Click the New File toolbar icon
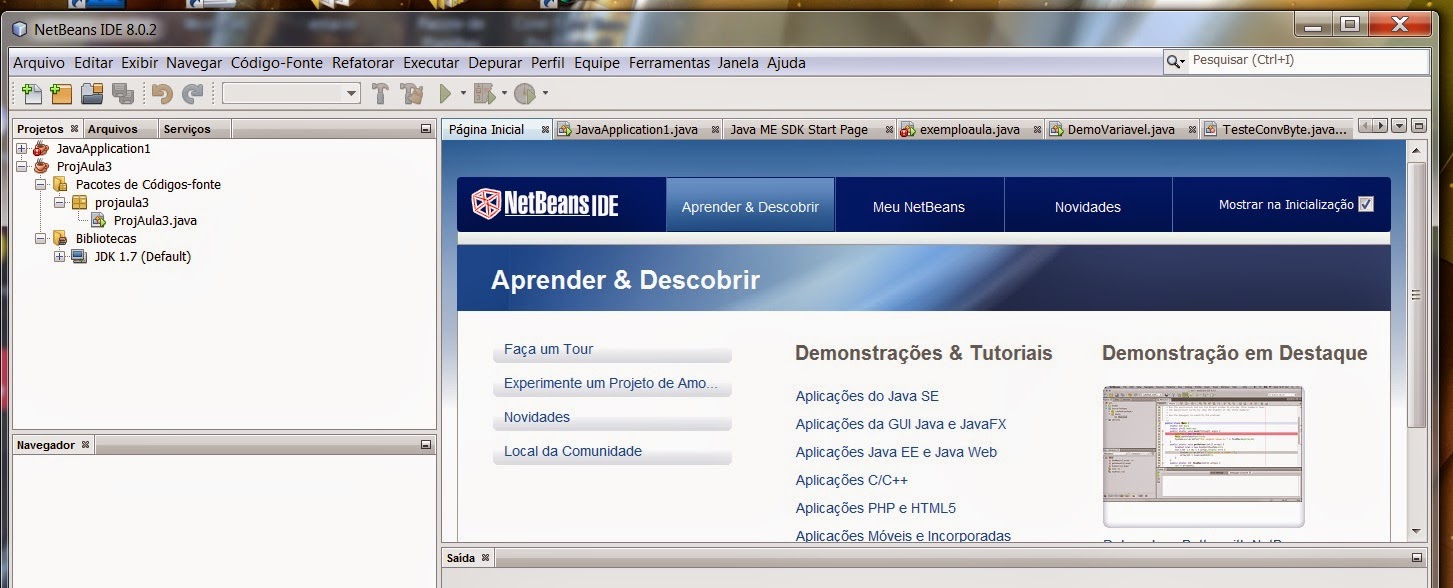The width and height of the screenshot is (1453, 588). pos(32,94)
